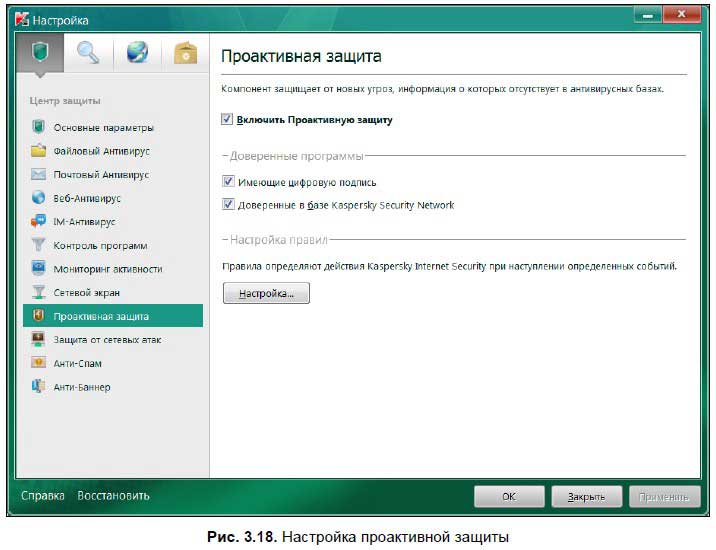
Task: Click the folder icon beside Файловый Антивирус
Action: click(38, 150)
